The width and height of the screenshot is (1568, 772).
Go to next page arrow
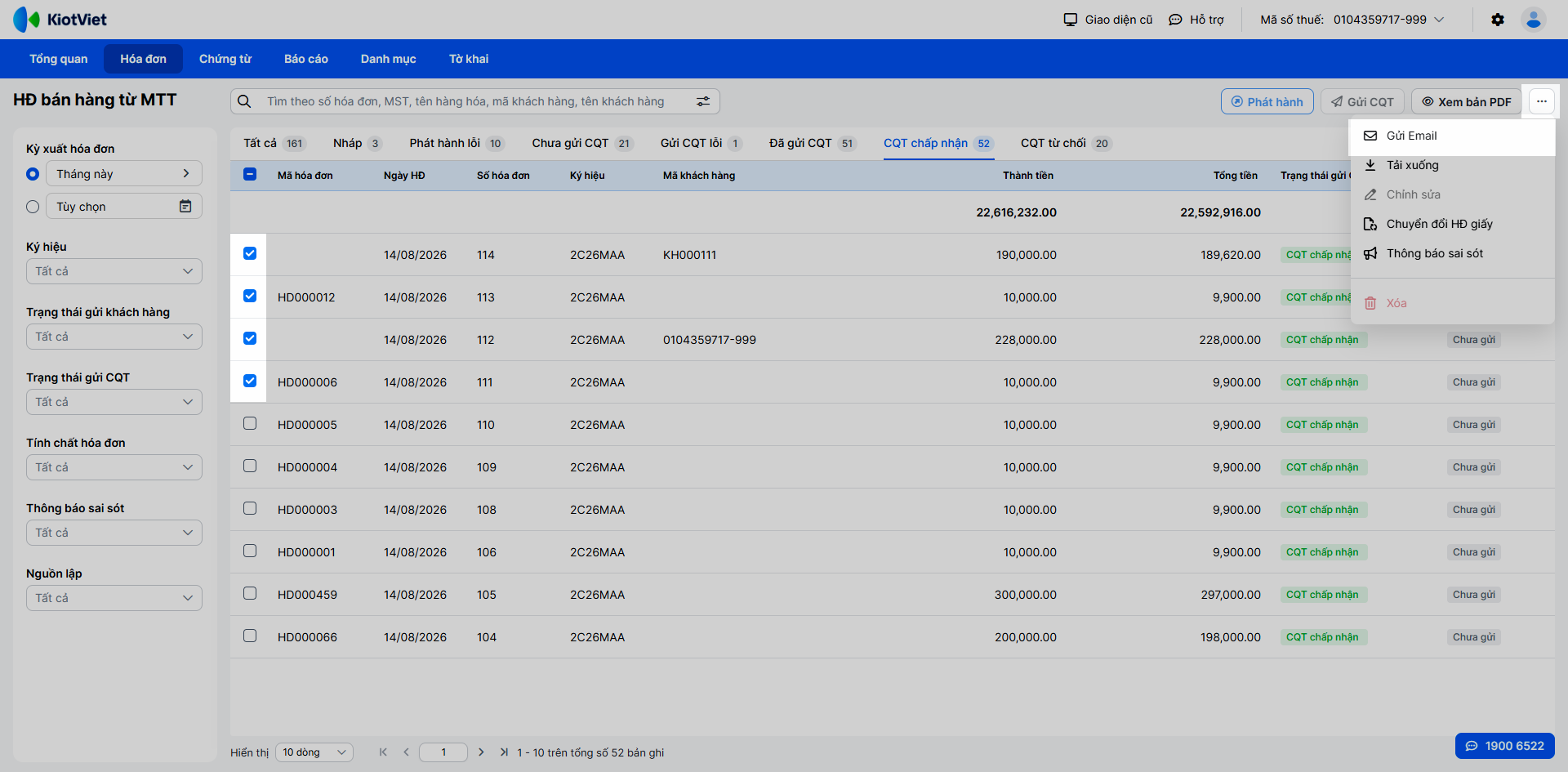click(481, 752)
